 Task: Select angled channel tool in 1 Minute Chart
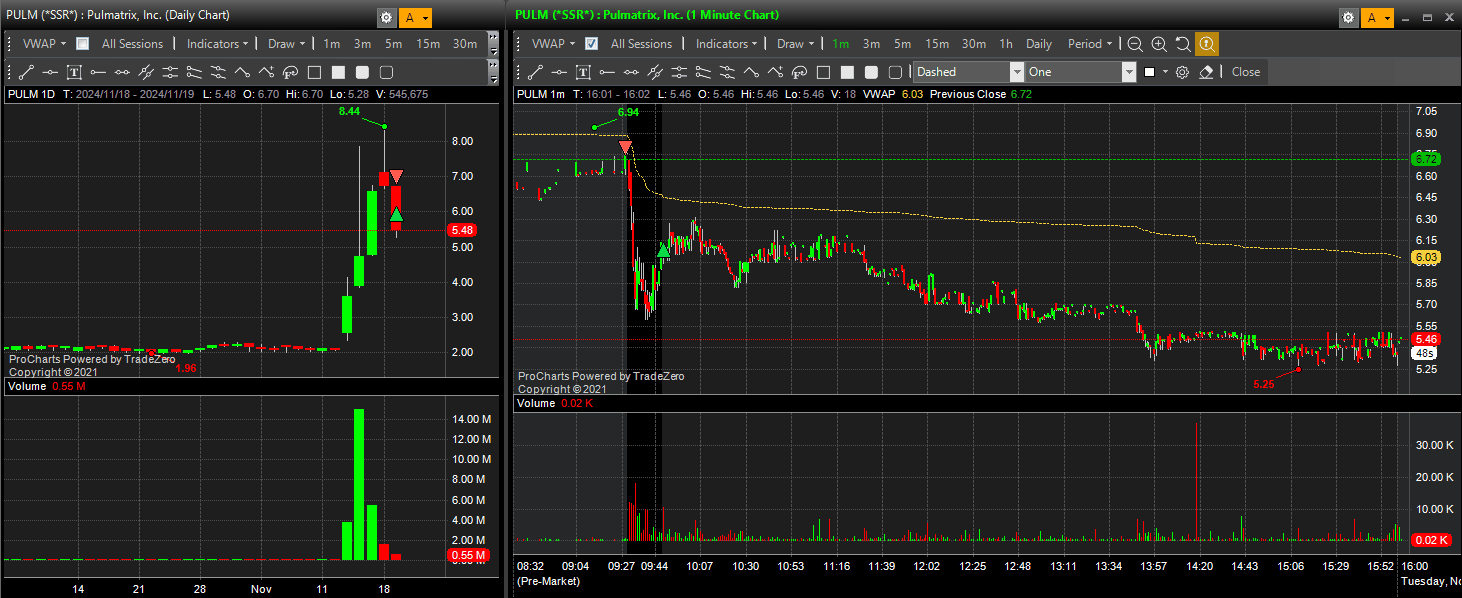[703, 72]
